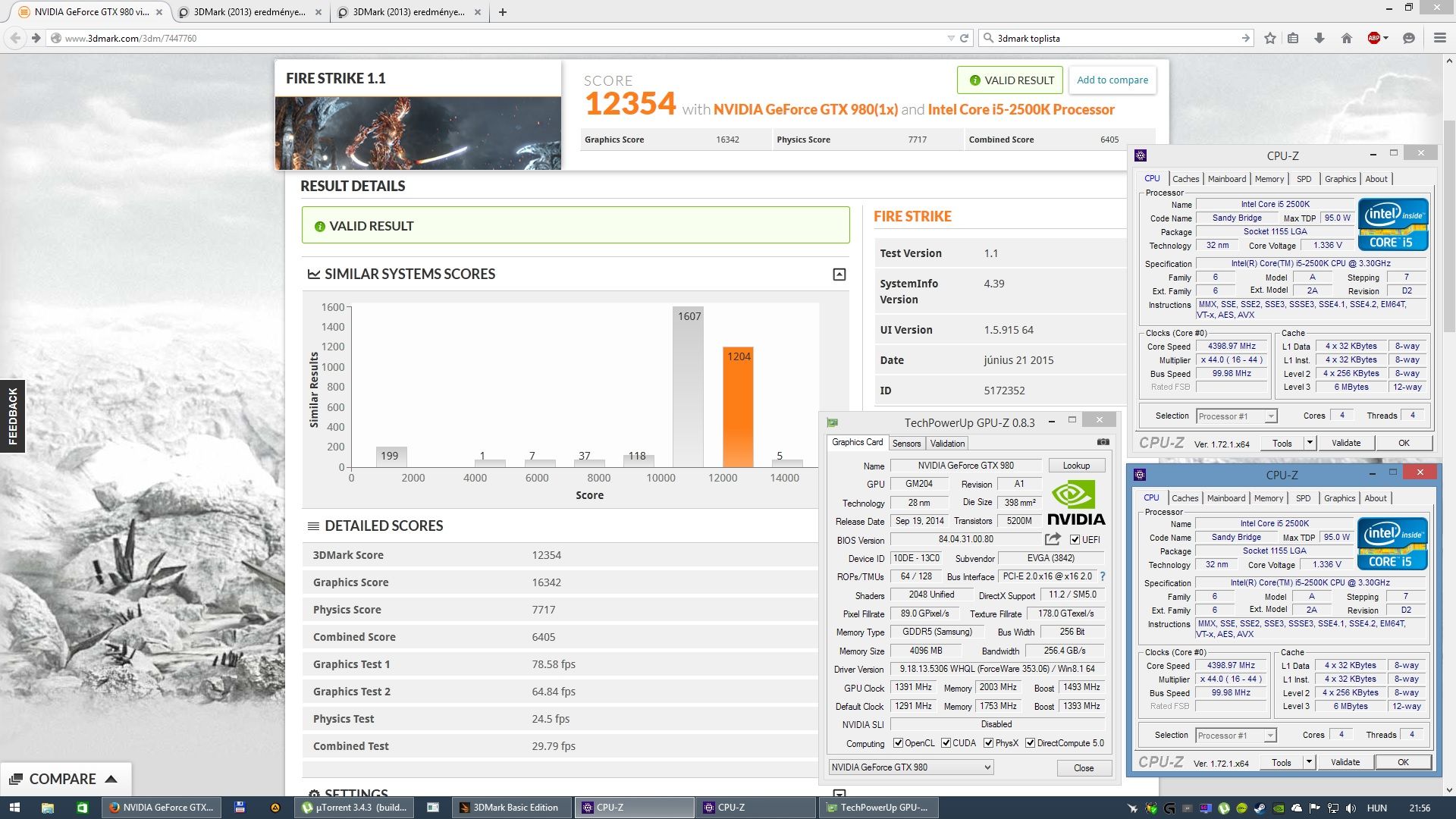Click Firefox bookmark star icon

tap(1270, 38)
